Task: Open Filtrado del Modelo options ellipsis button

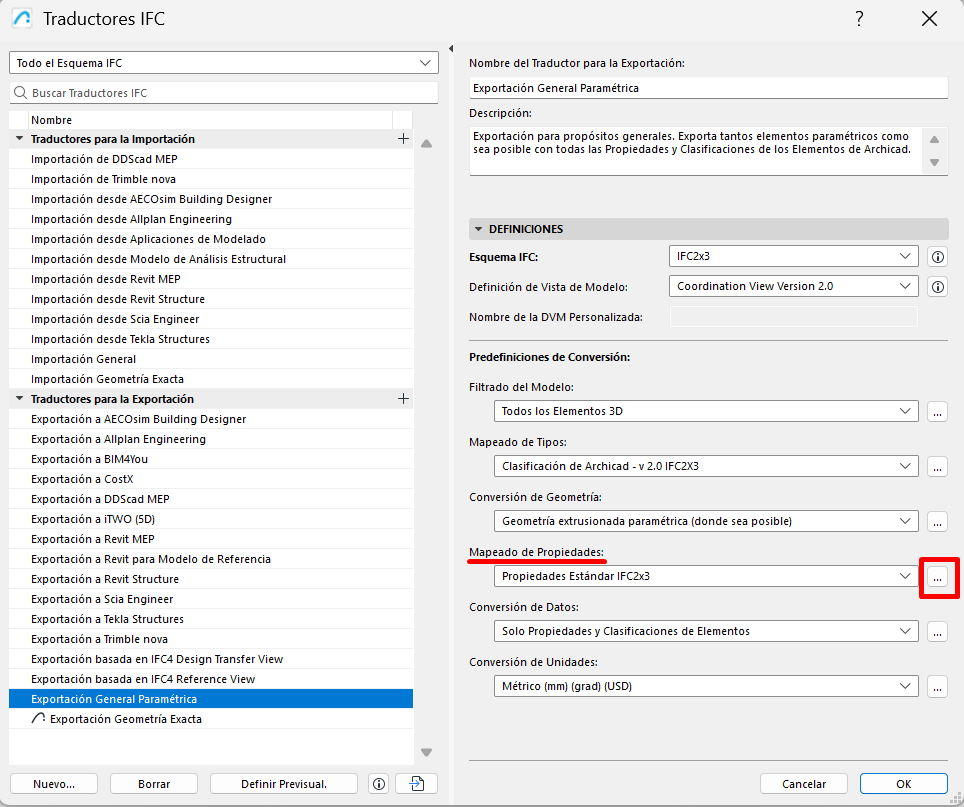Action: pos(937,412)
